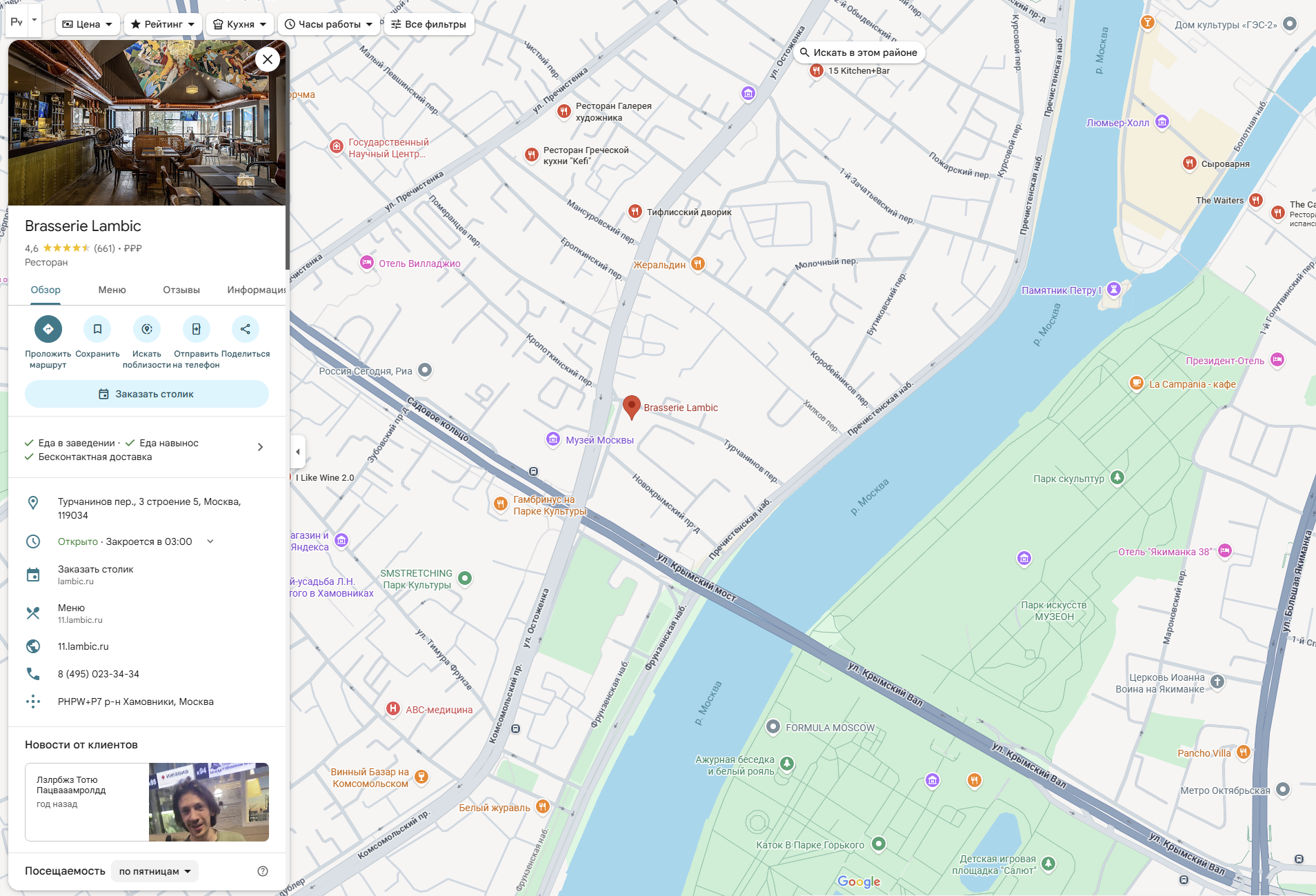Open the Кухня cuisine filter dropdown
The image size is (1316, 896).
(x=239, y=24)
